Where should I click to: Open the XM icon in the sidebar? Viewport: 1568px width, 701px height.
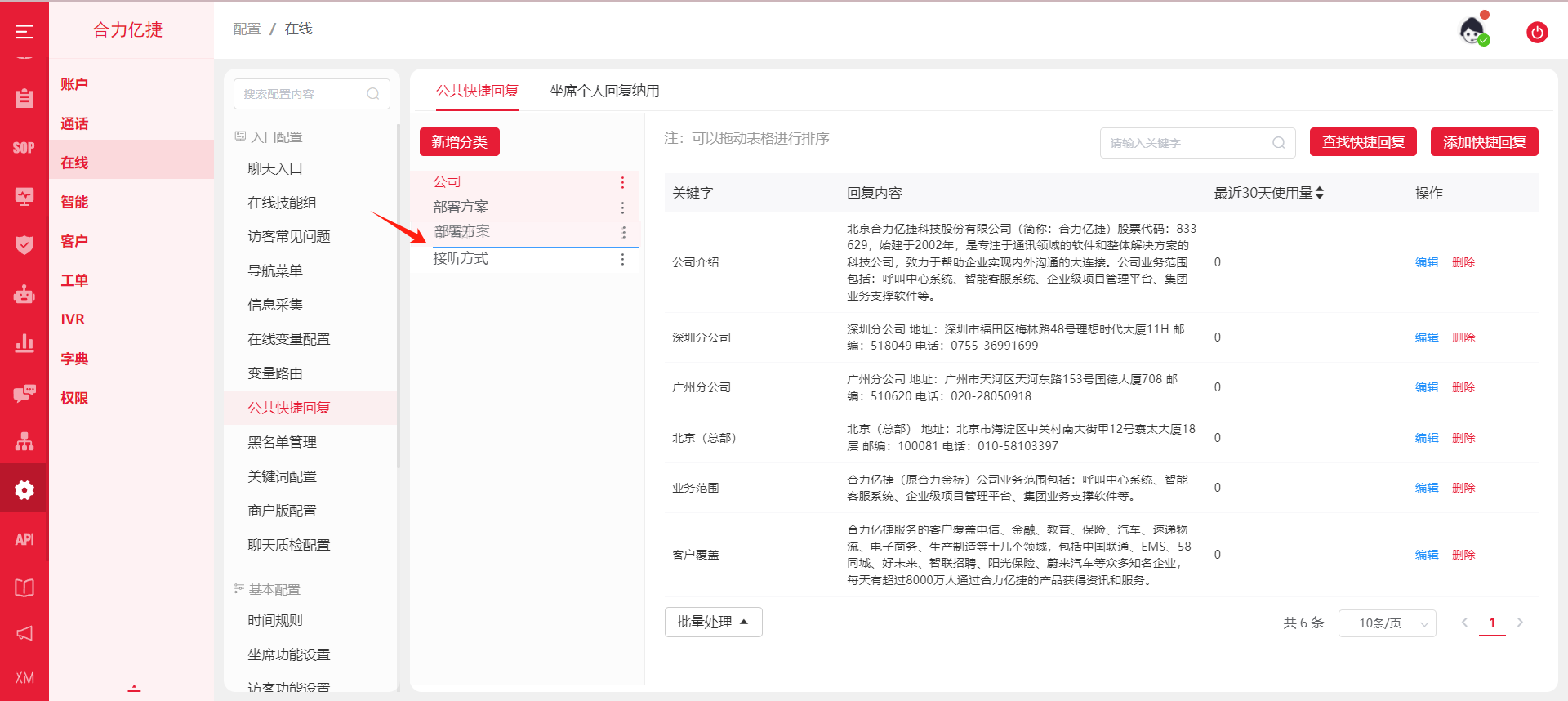(24, 677)
